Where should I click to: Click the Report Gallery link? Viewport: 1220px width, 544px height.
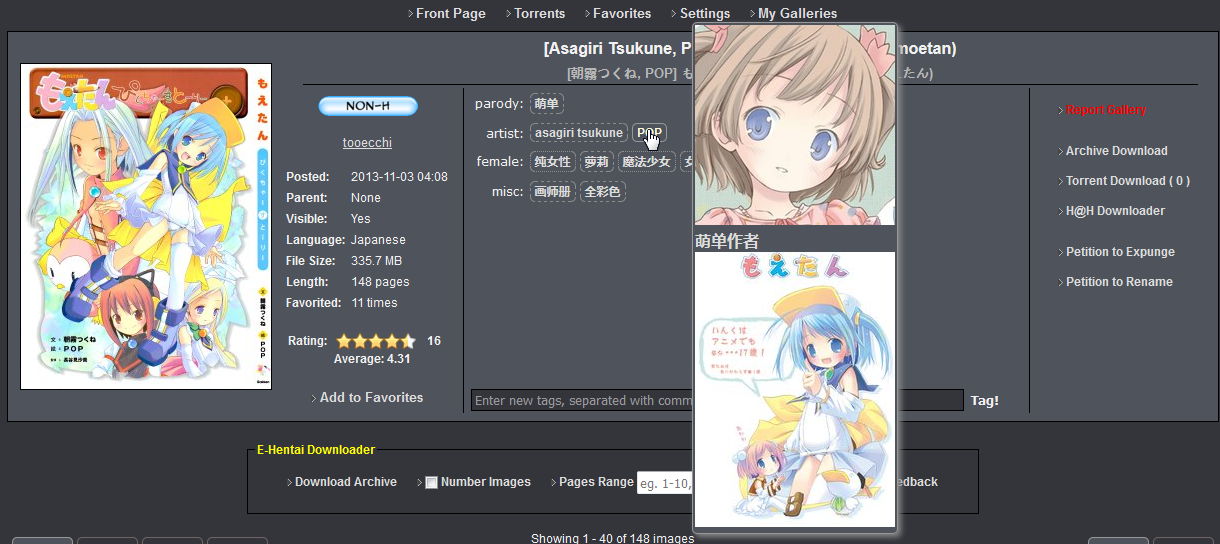point(1106,110)
